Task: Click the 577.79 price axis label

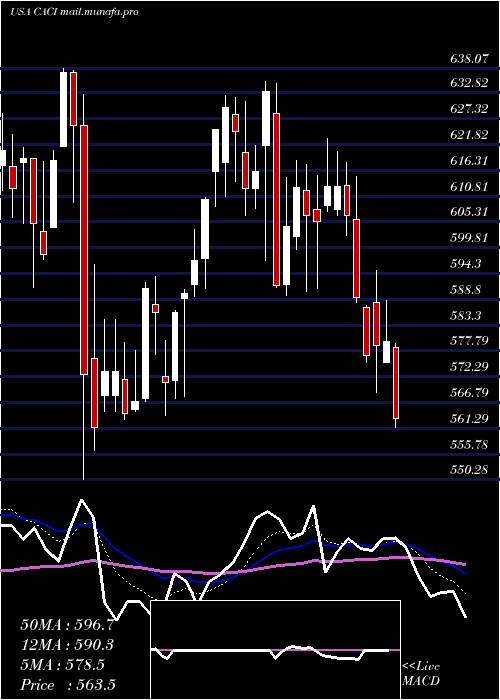Action: point(468,341)
